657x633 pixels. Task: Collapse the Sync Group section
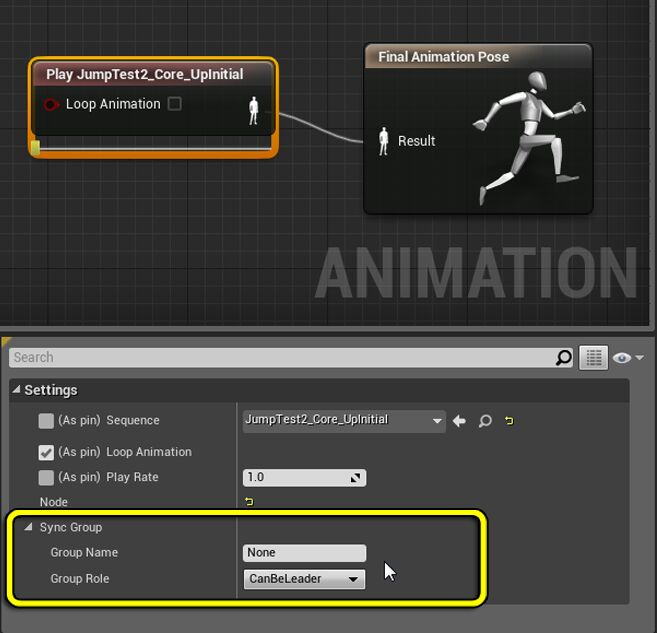point(28,527)
